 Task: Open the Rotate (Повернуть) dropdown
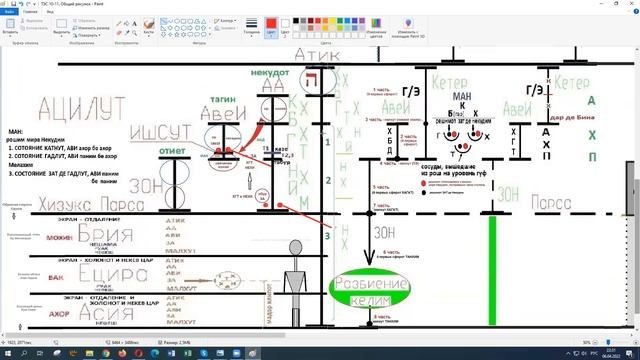coord(88,36)
